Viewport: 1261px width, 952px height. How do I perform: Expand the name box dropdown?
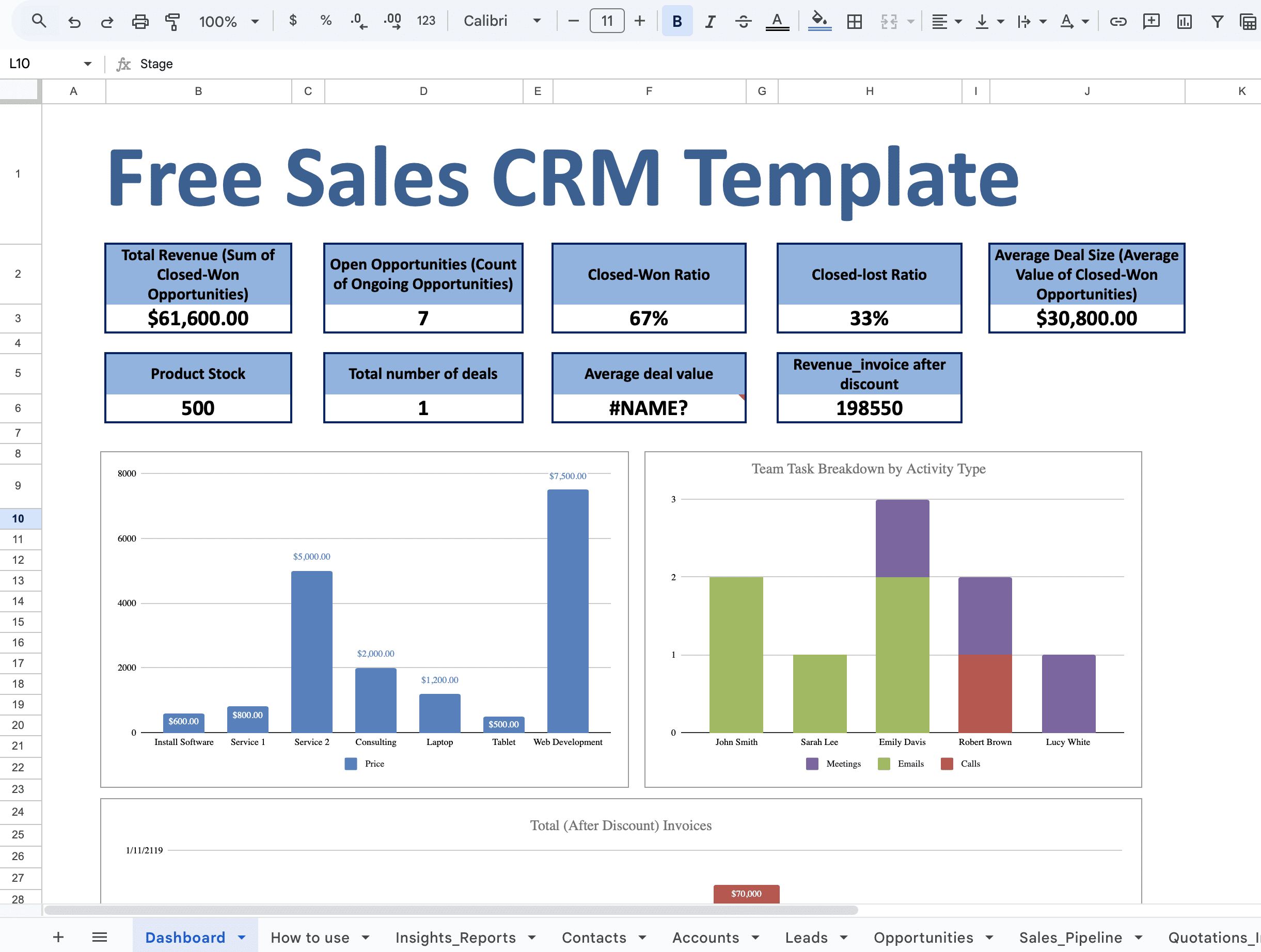tap(87, 64)
